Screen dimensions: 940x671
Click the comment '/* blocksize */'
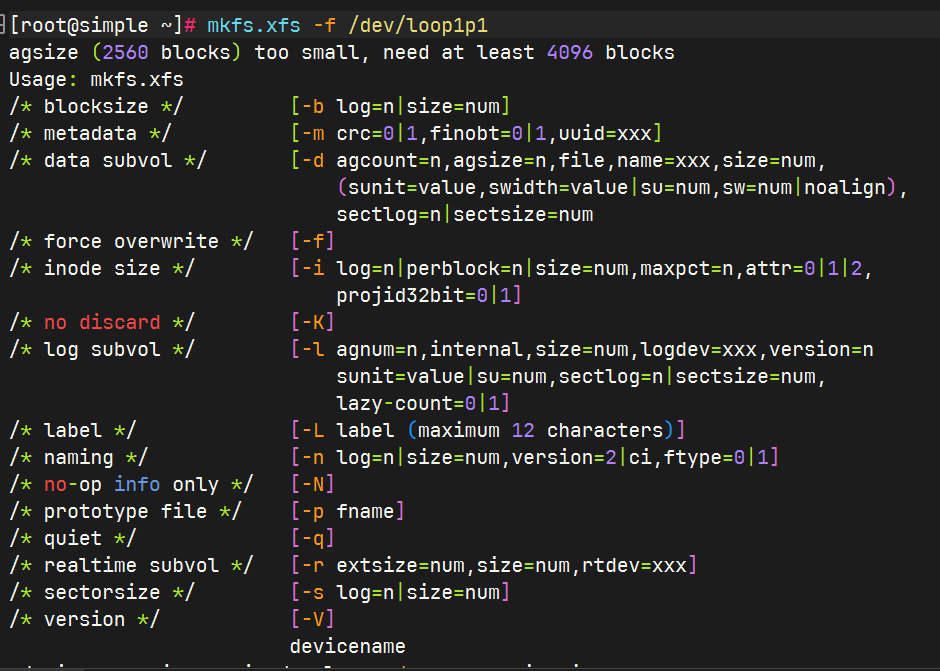click(97, 107)
